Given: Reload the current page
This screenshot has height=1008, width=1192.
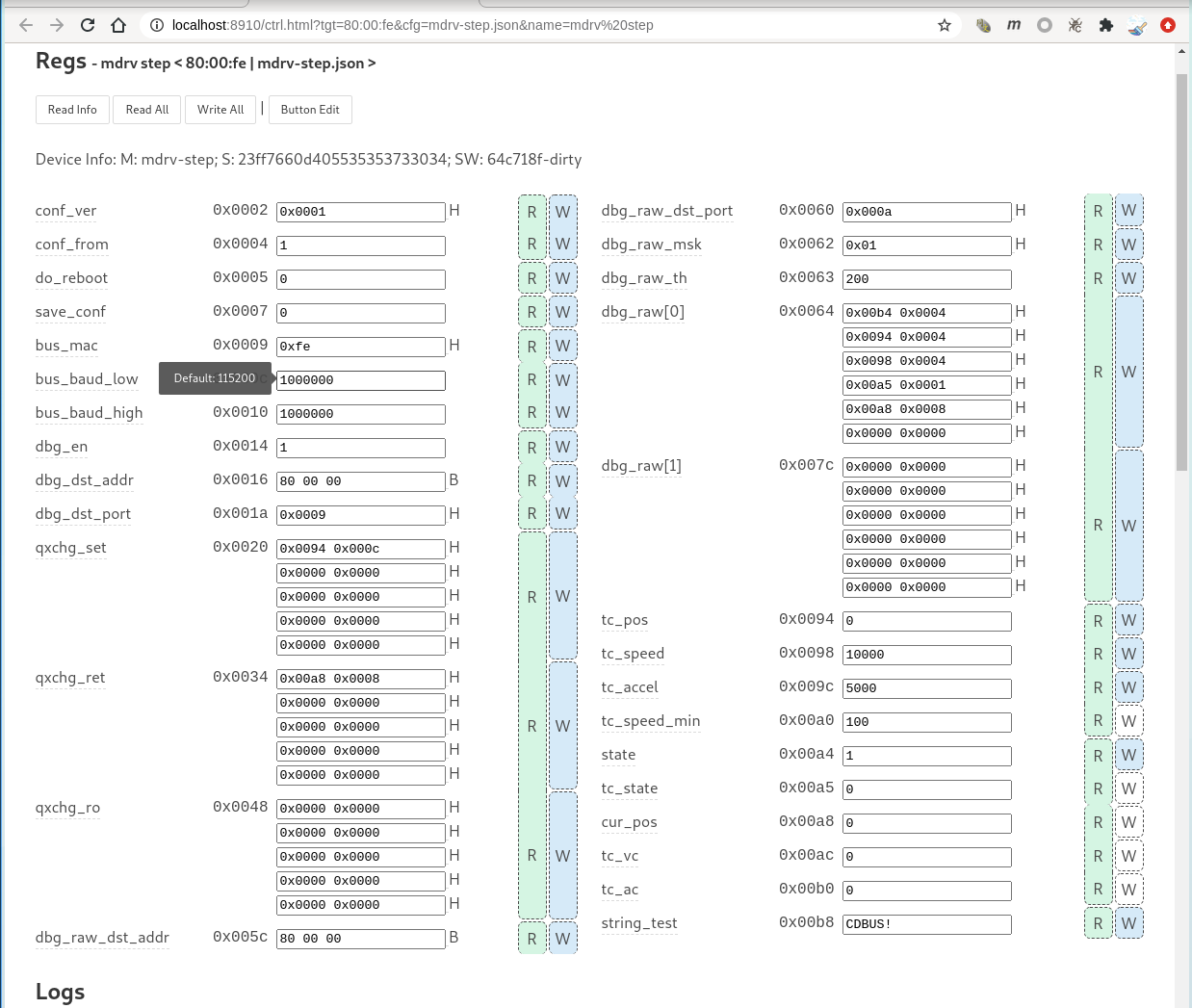Looking at the screenshot, I should tap(88, 25).
